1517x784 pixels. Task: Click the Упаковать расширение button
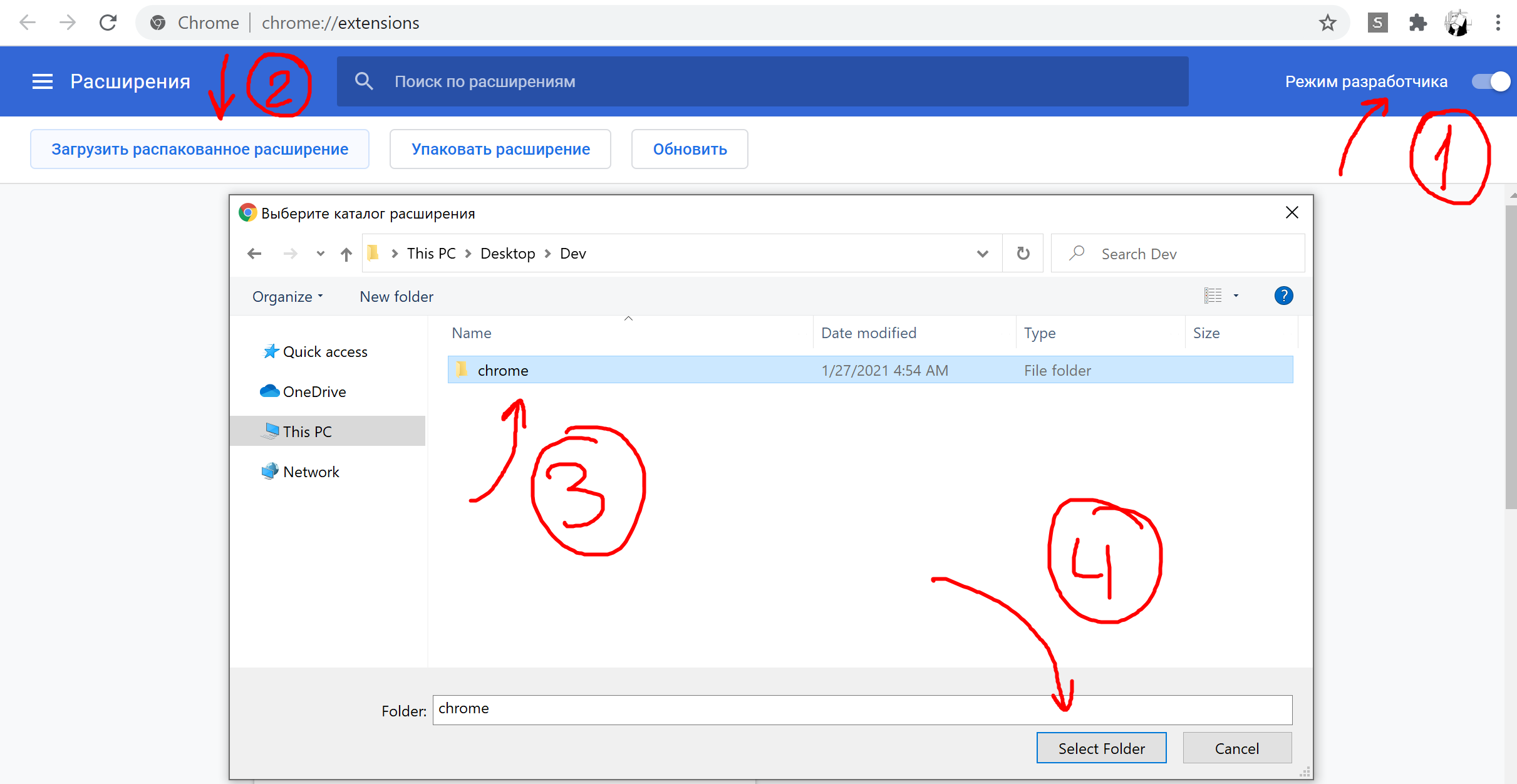click(500, 149)
